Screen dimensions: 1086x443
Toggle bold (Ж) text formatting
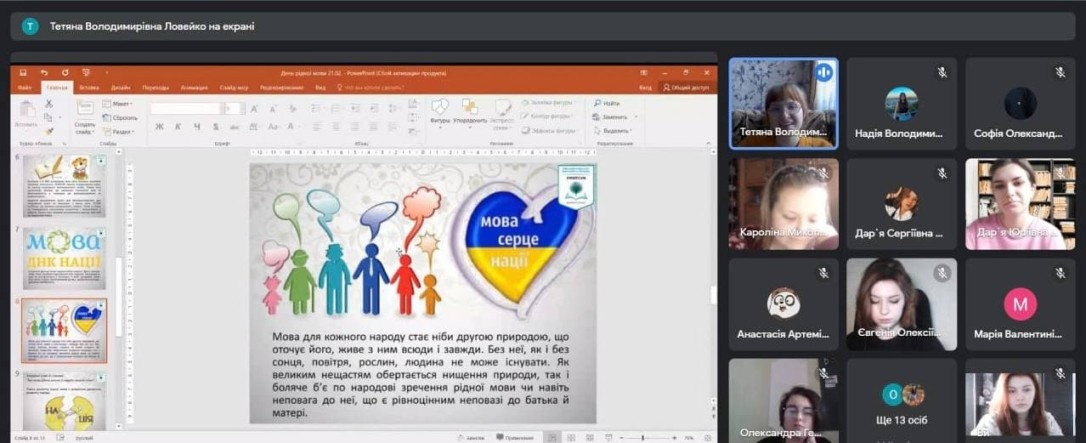coord(159,127)
